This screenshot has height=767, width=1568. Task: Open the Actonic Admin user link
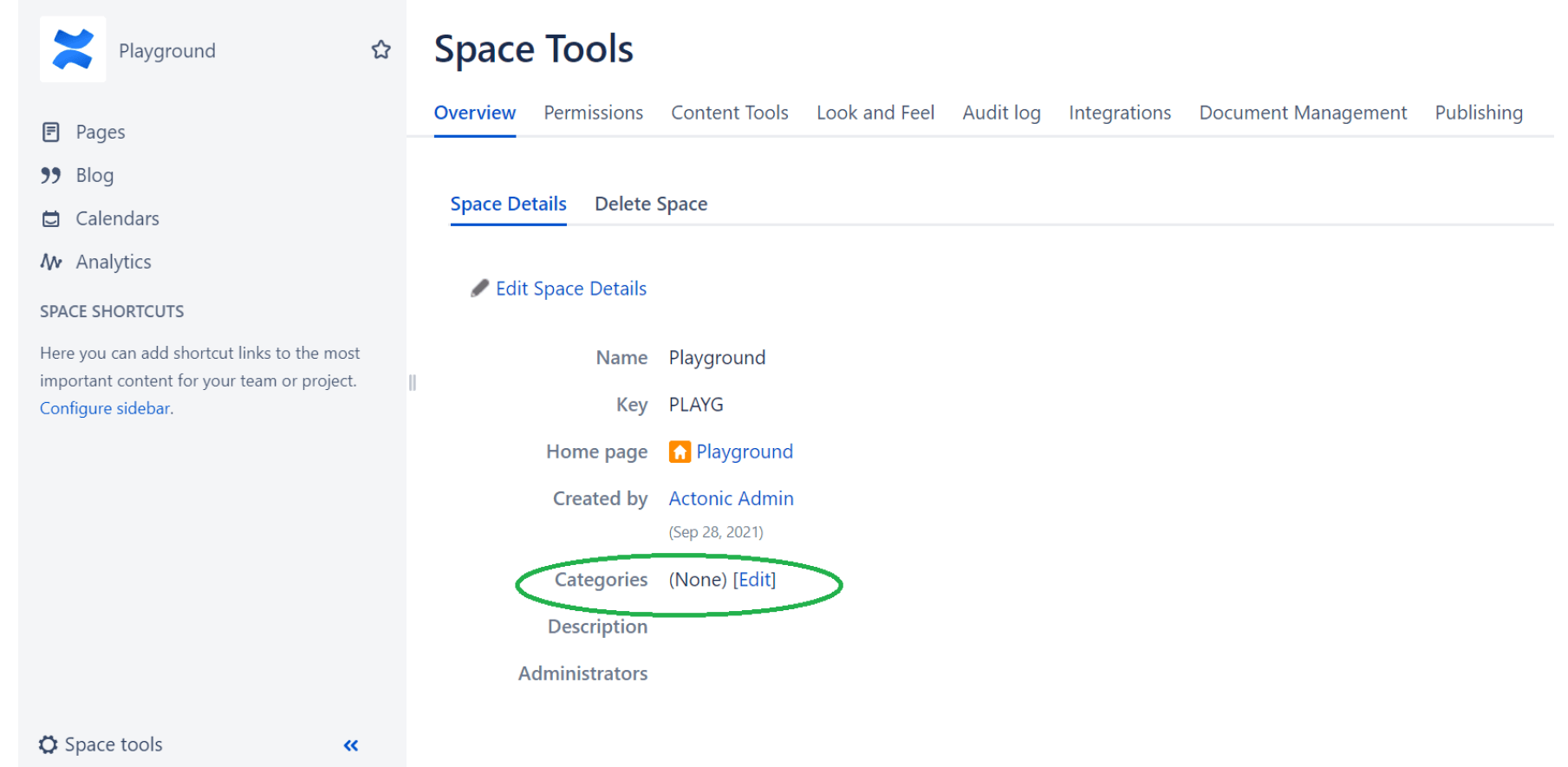click(731, 498)
